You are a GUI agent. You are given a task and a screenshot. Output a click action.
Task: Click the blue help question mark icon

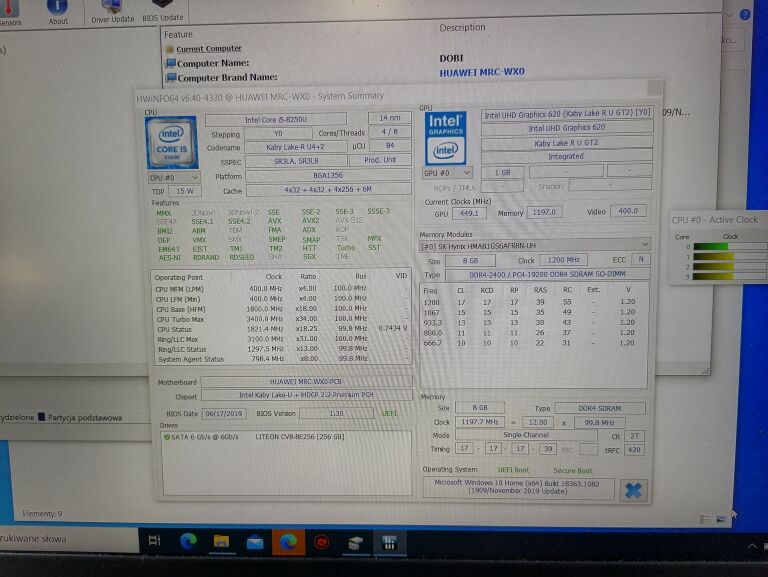745,15
